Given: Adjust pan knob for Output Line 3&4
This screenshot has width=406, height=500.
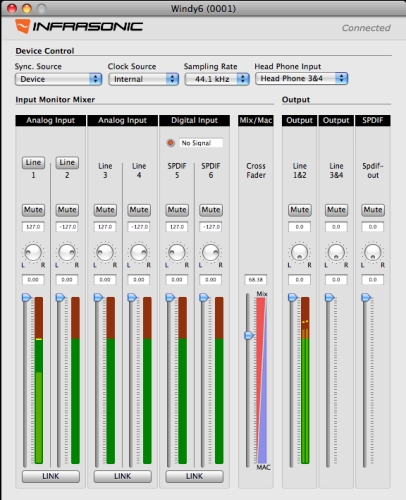Looking at the screenshot, I should (336, 252).
